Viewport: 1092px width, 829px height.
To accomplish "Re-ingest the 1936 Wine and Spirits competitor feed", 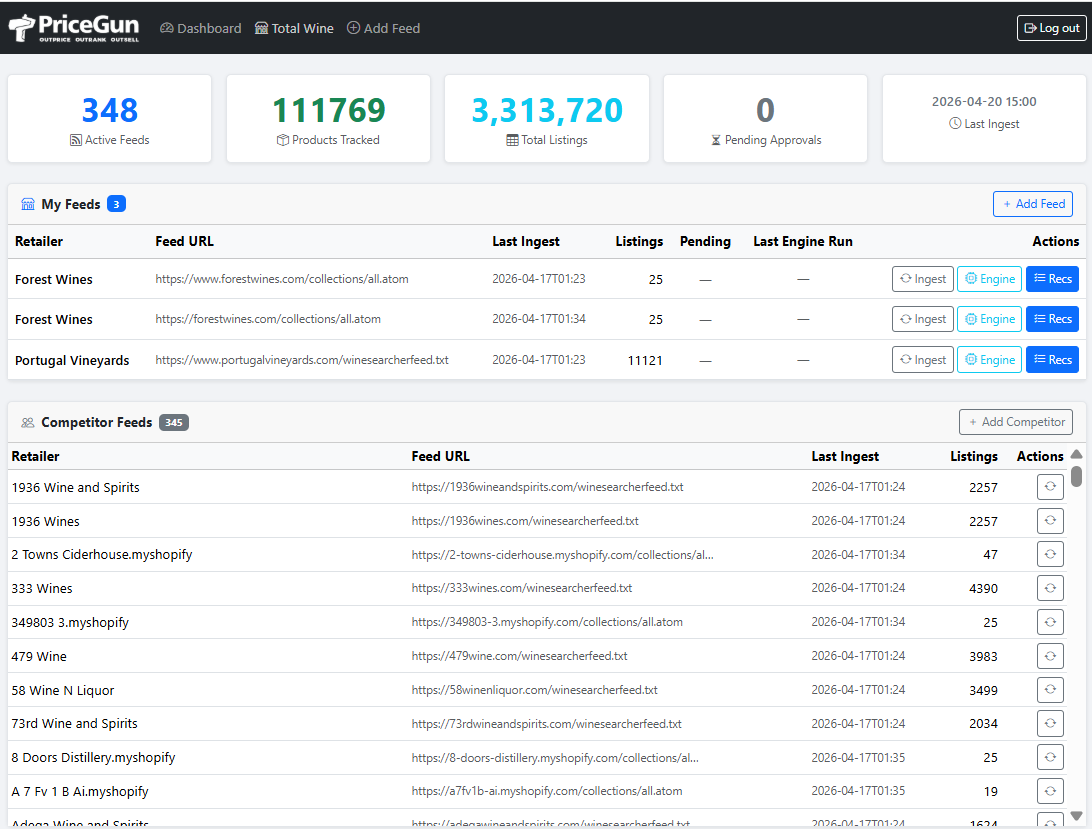I will click(1050, 486).
